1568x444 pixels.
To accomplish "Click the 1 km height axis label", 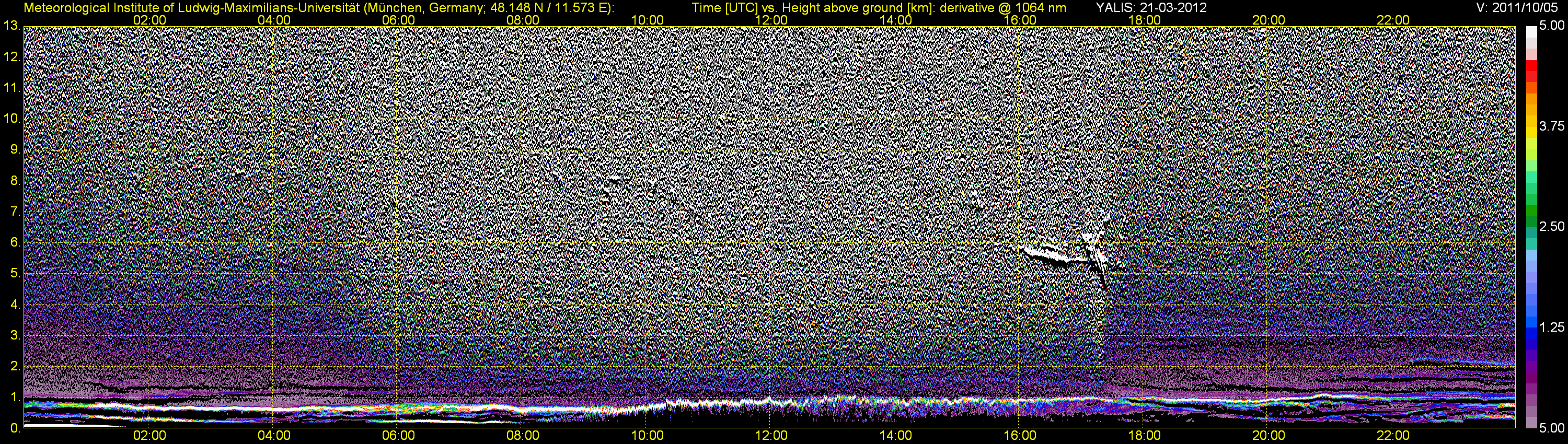I will click(x=15, y=398).
